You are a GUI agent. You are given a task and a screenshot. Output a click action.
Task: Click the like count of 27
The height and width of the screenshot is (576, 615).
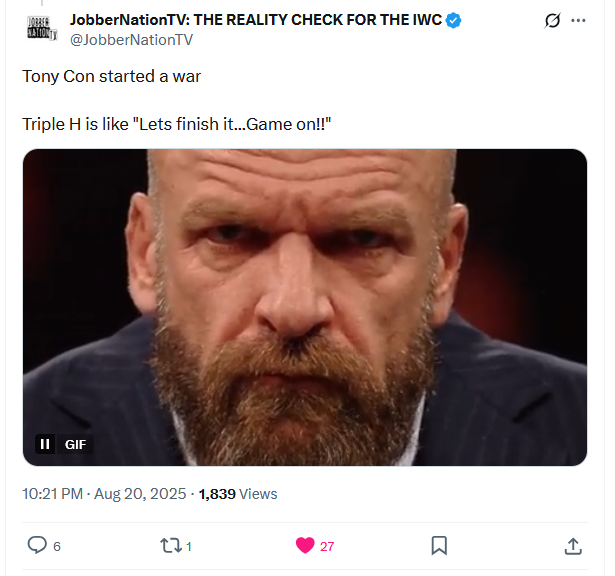(327, 546)
